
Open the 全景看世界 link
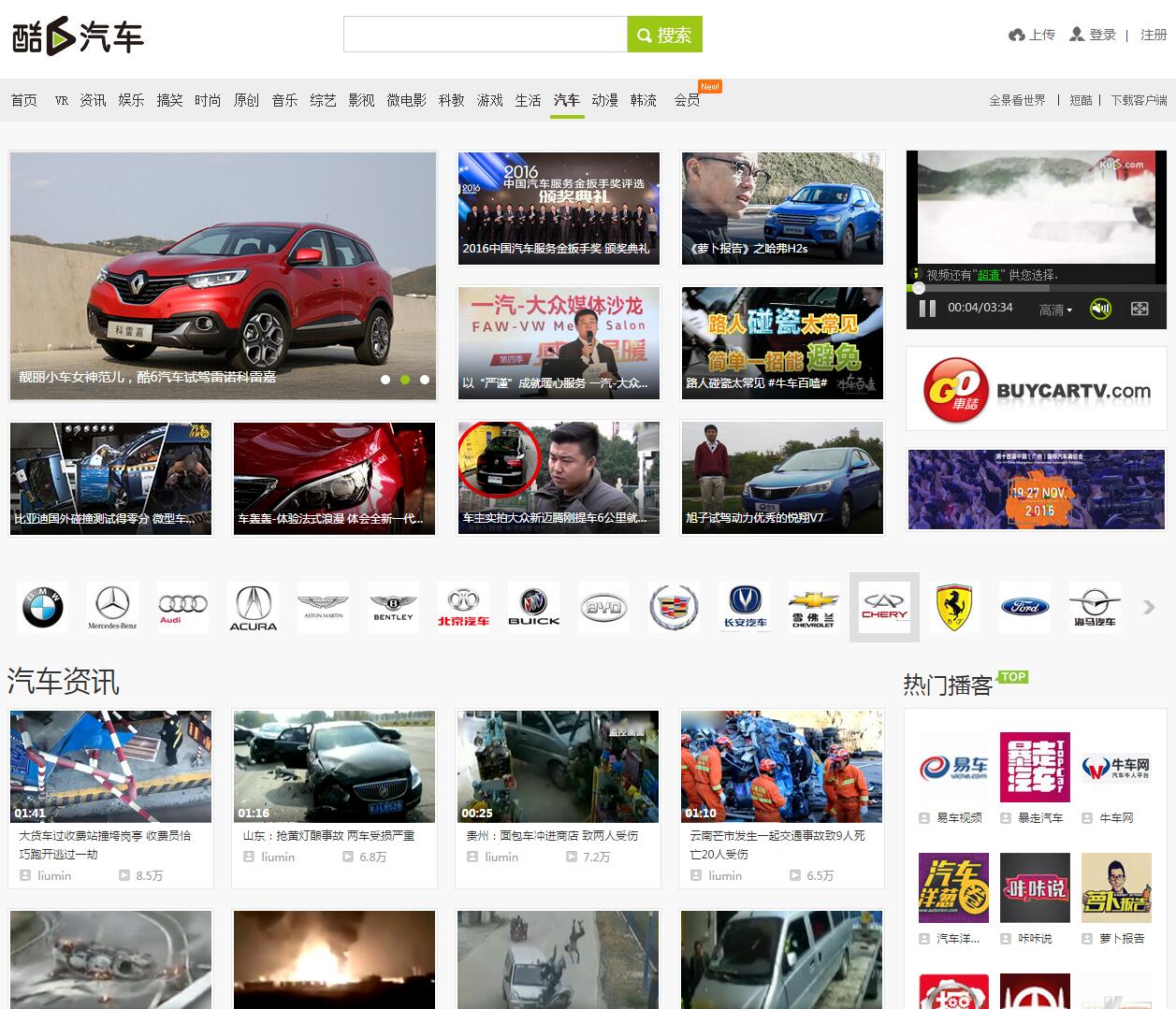(x=1017, y=100)
